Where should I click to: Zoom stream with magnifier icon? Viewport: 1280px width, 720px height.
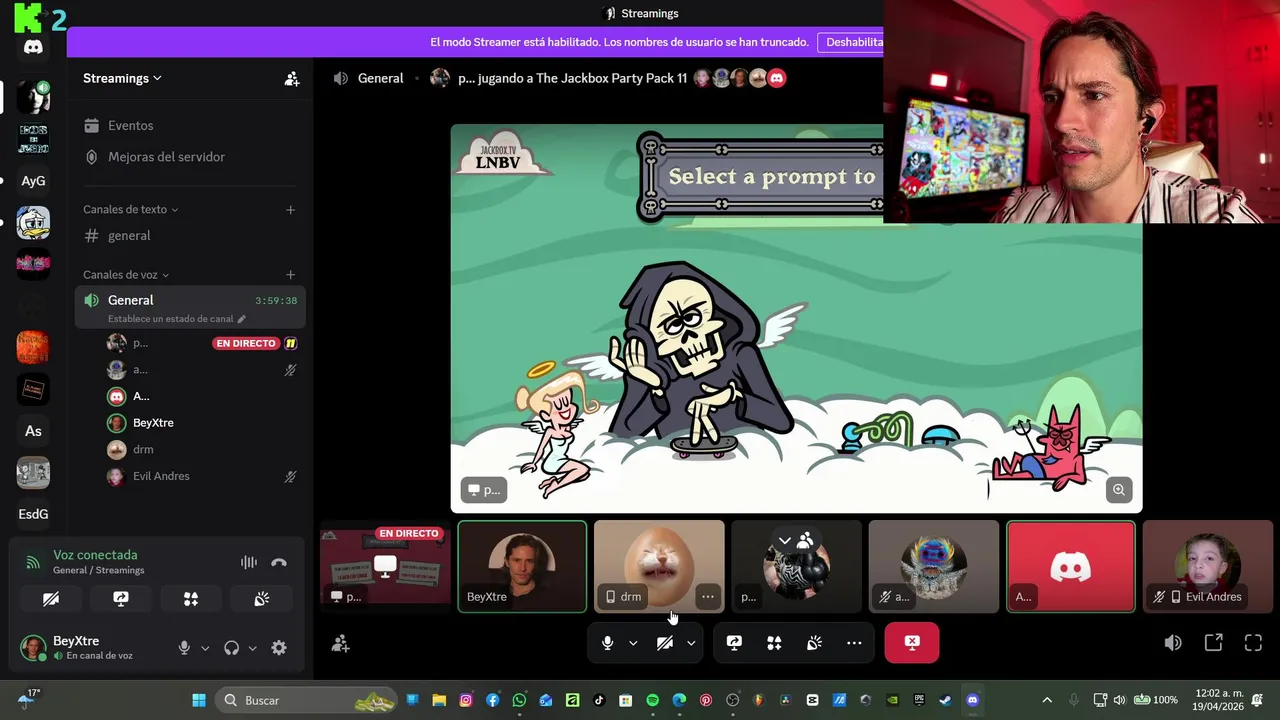pos(1118,489)
